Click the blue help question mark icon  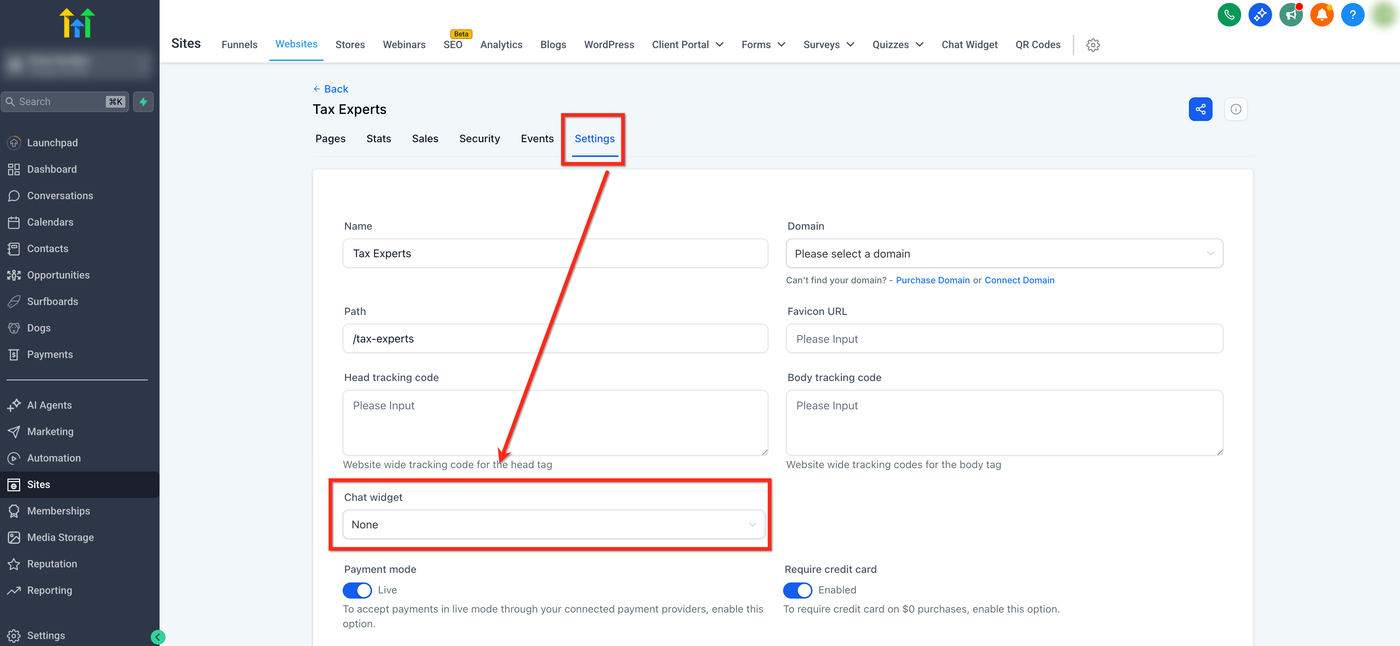coord(1352,15)
